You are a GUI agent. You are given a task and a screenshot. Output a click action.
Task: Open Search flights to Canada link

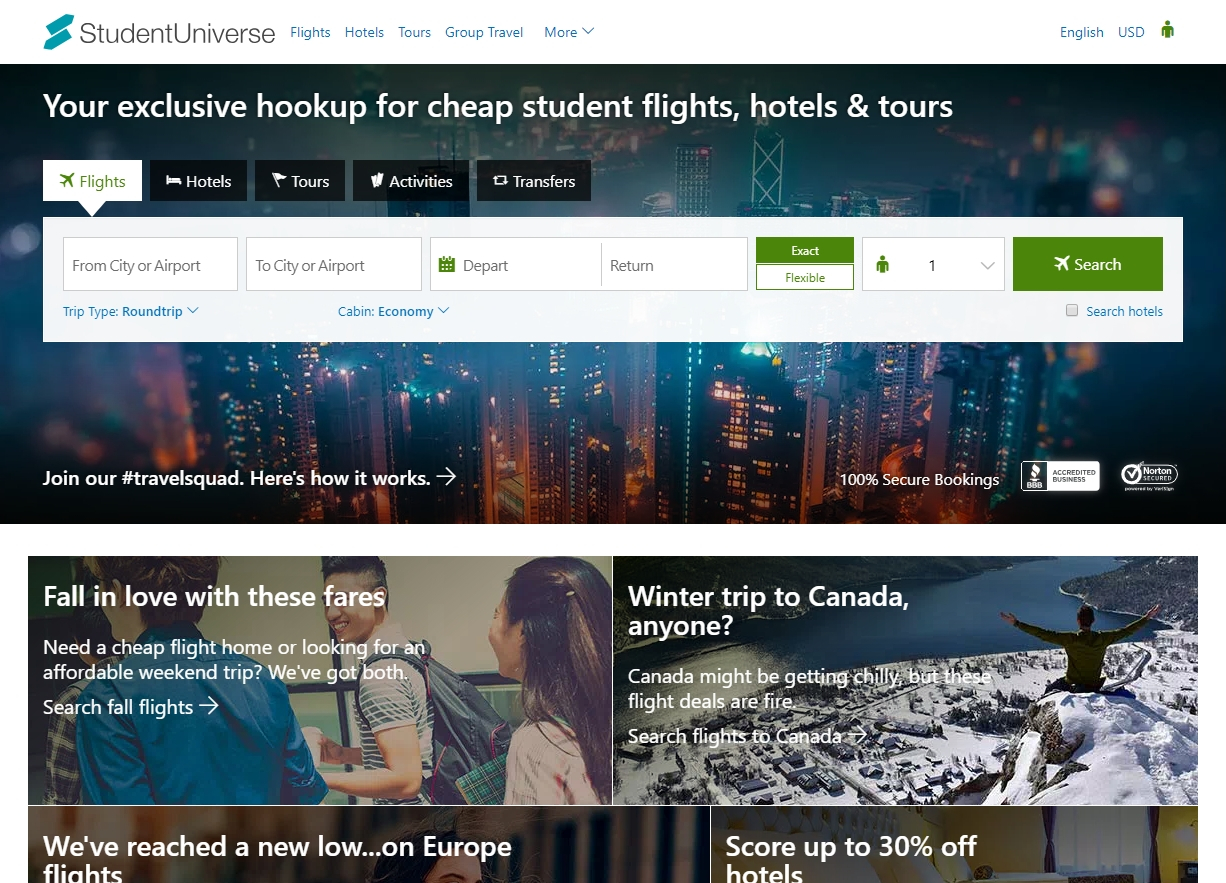747,736
